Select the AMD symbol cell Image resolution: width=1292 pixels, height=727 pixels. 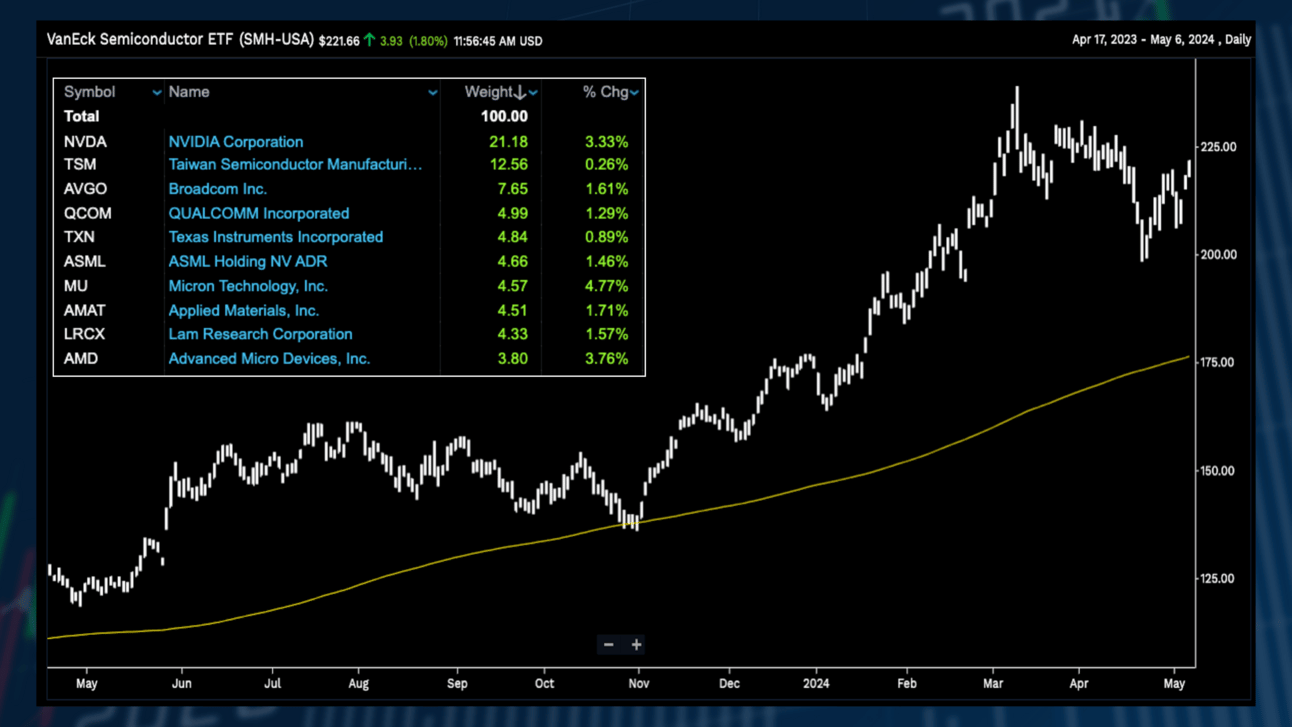pos(81,358)
